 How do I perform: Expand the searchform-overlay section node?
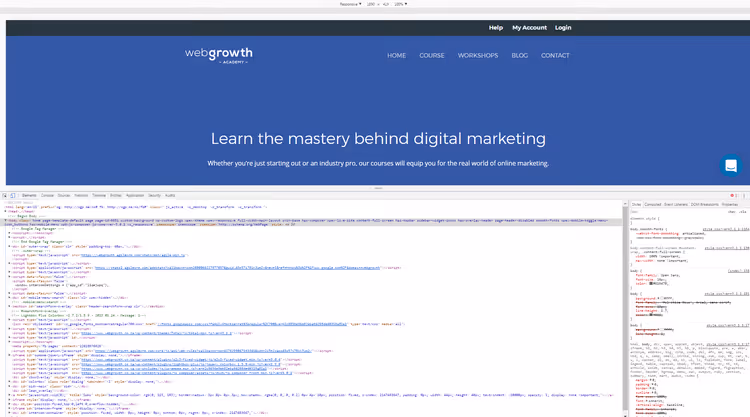point(9,307)
